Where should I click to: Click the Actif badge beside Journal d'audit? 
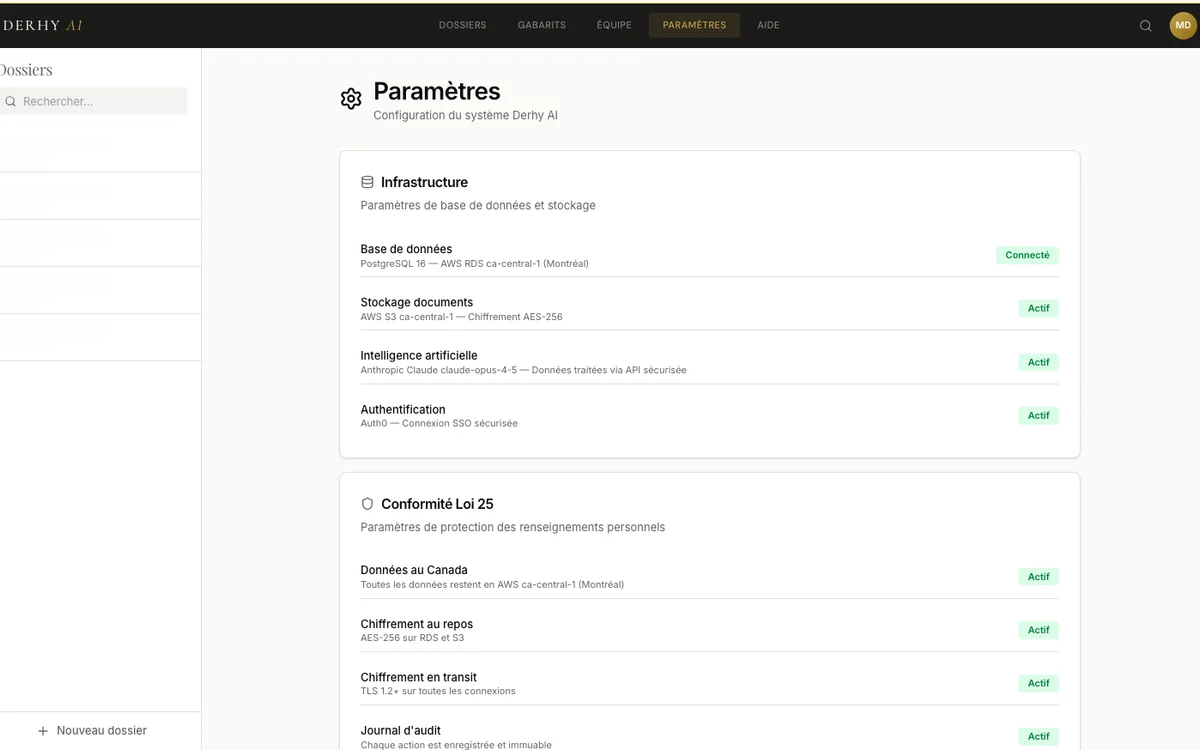1038,736
